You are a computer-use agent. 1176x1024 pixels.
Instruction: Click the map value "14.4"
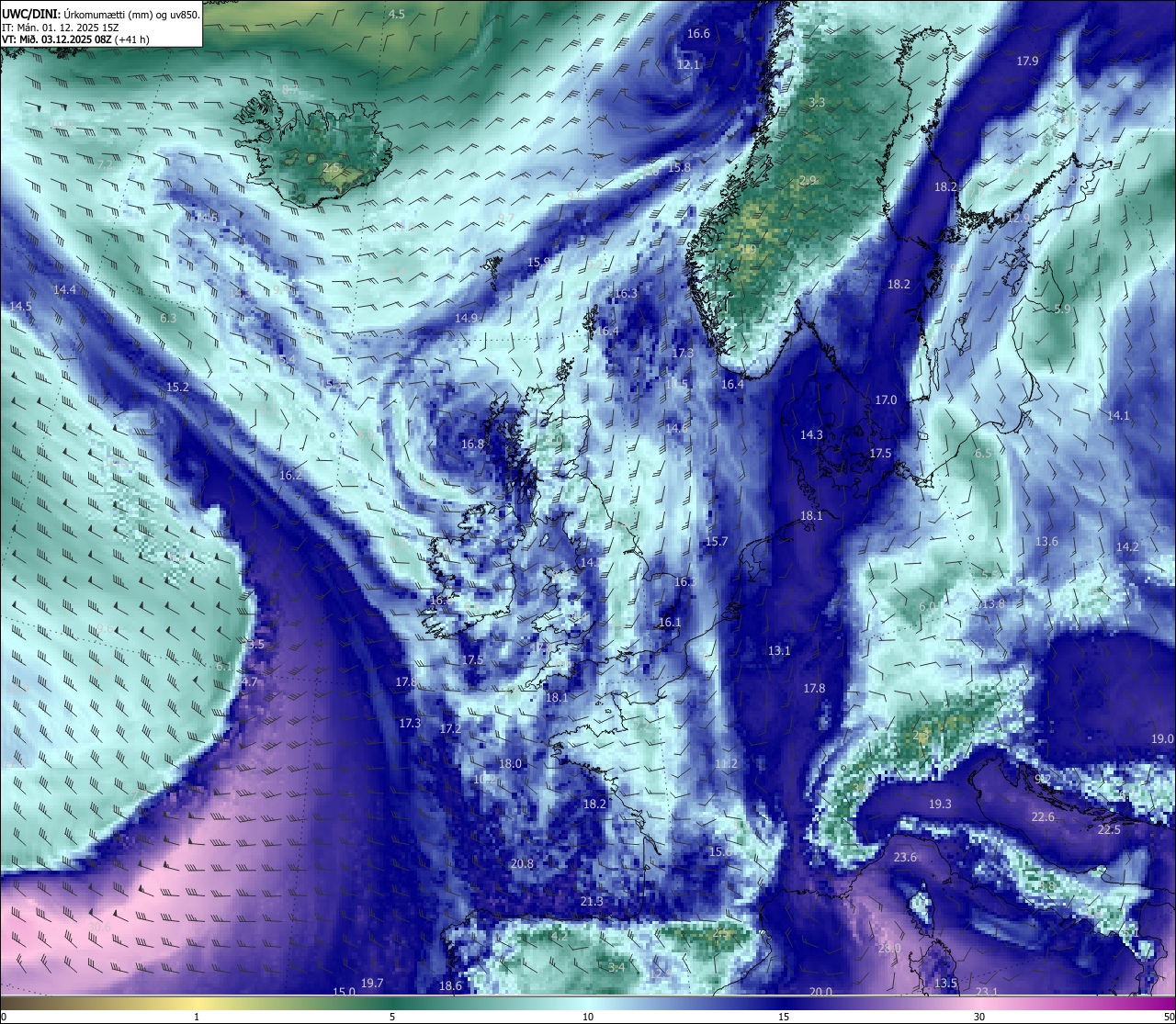64,290
